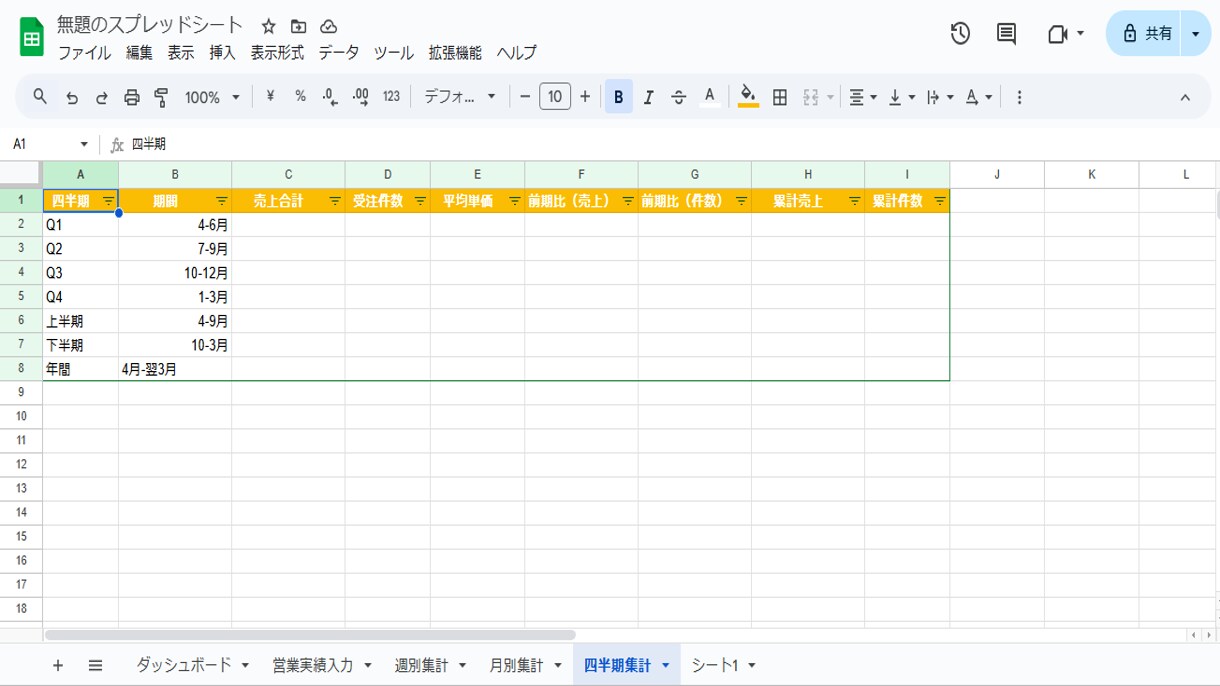Open the search menus magnifier
The width and height of the screenshot is (1220, 686).
[x=40, y=97]
